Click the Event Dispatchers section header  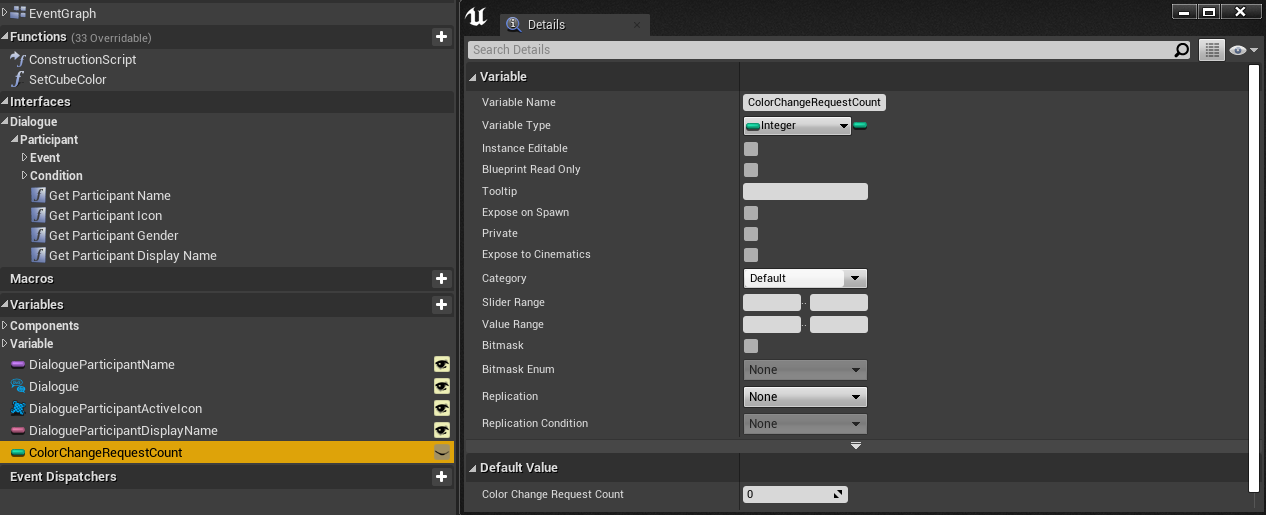pyautogui.click(x=227, y=477)
